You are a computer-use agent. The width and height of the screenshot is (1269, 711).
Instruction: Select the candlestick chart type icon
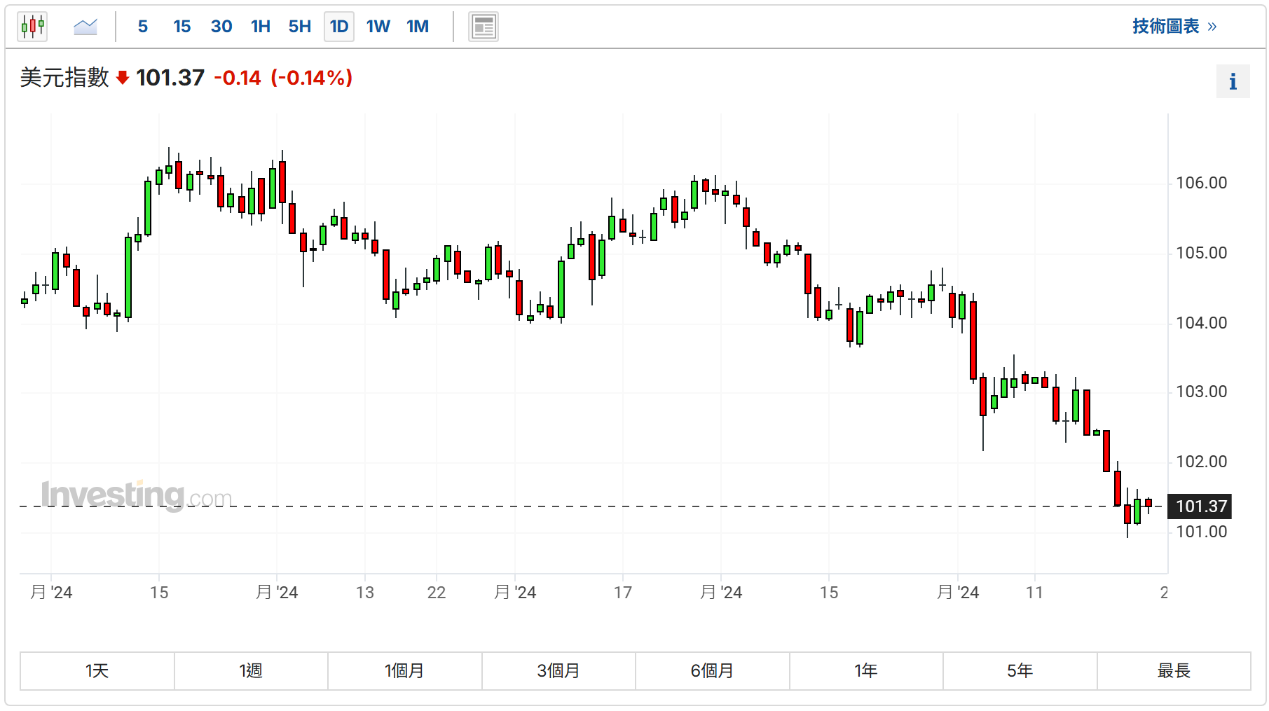(x=32, y=27)
